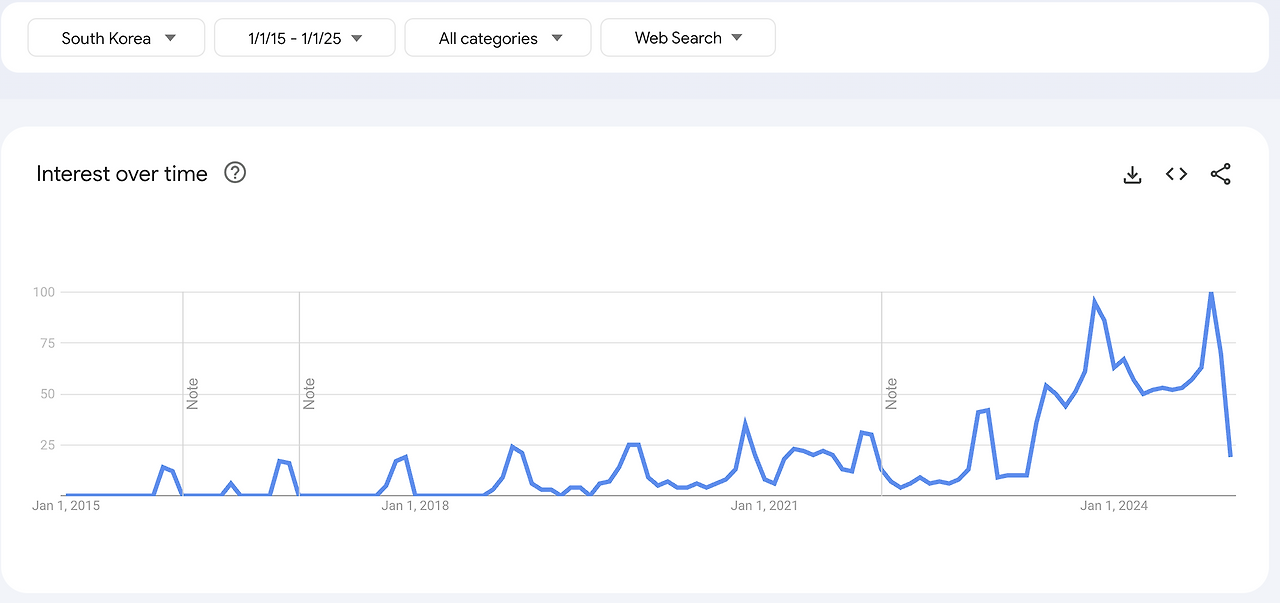
Task: Click the arrow beside Web Search
Action: [737, 38]
